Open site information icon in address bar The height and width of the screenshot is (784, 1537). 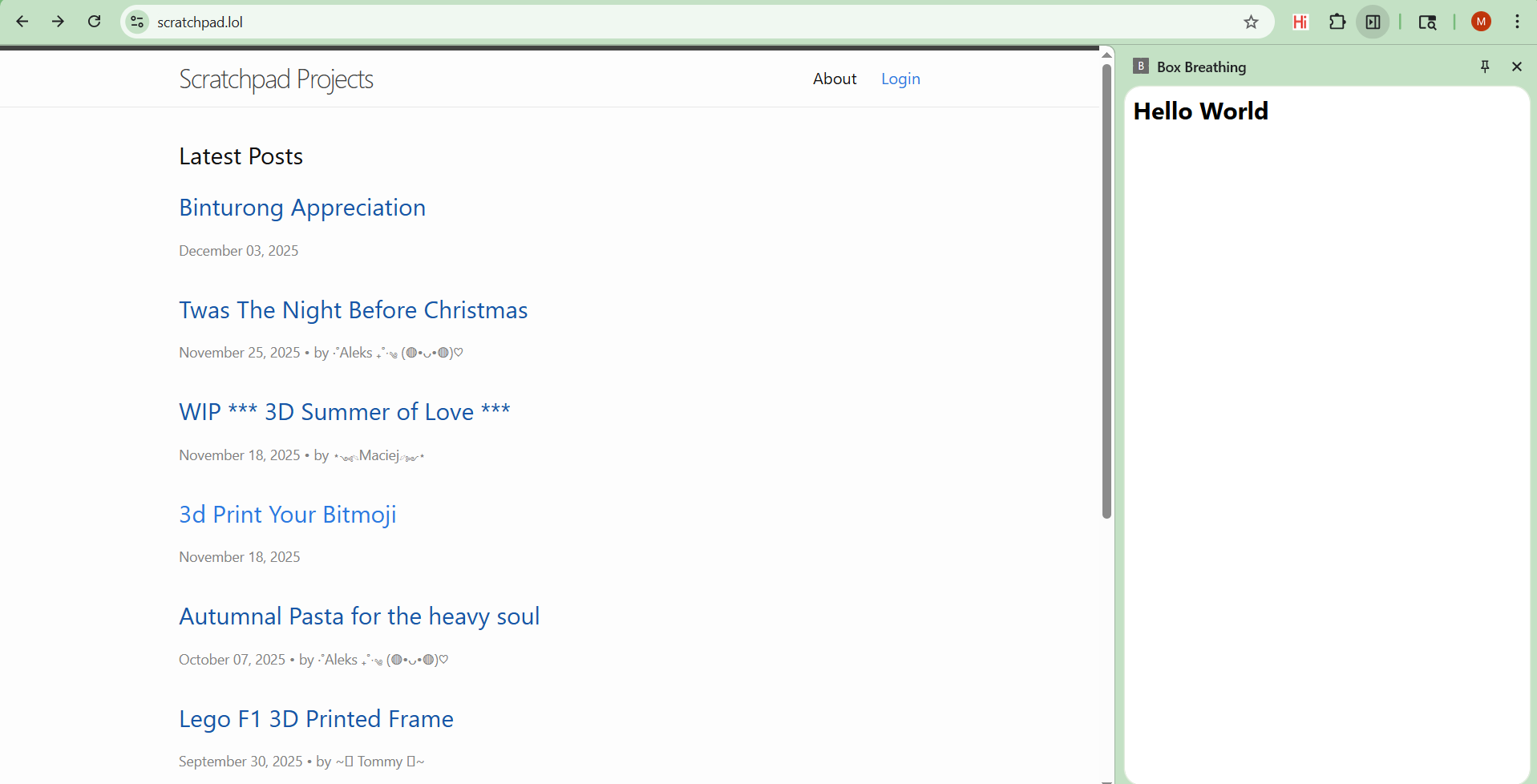(138, 22)
